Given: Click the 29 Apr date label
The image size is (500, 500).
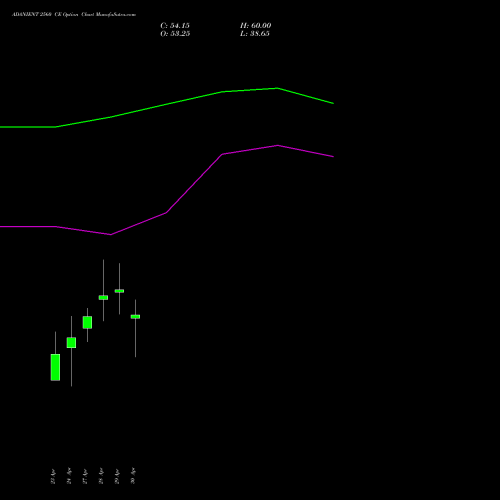Looking at the screenshot, I should (117, 476).
